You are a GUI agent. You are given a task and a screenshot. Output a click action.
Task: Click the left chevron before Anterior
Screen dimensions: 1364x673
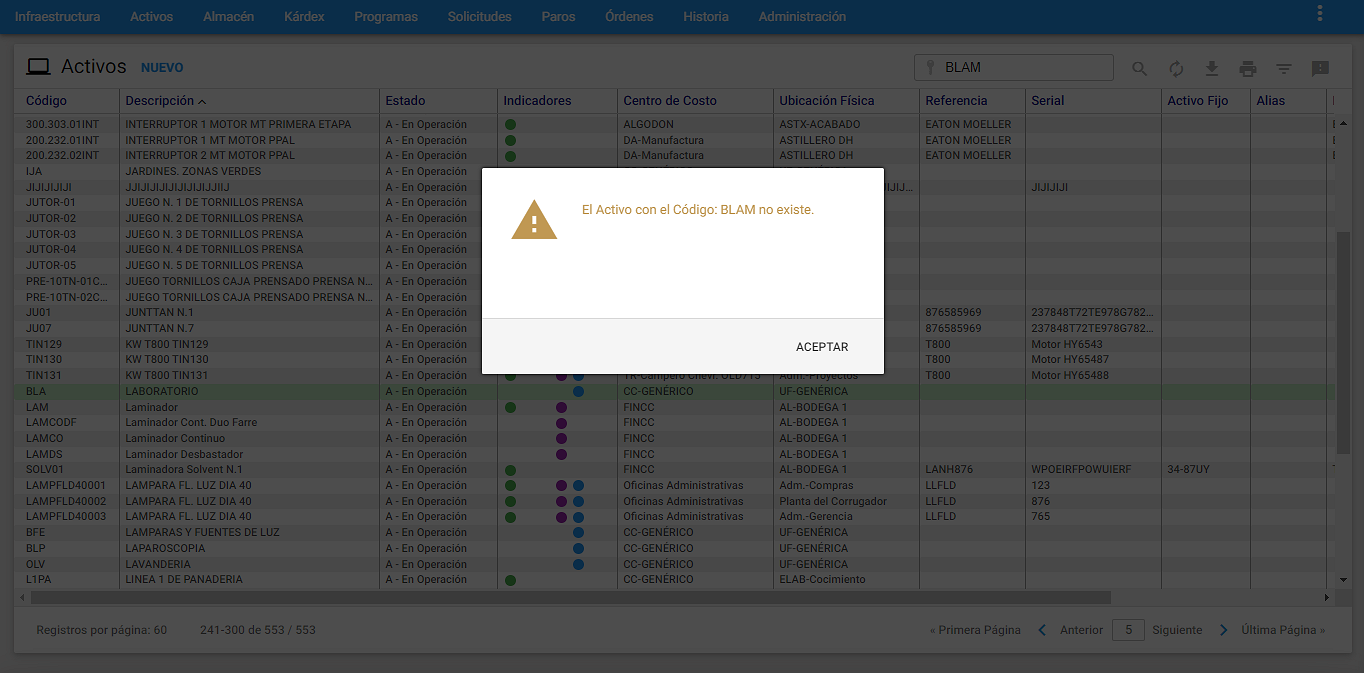click(1042, 630)
